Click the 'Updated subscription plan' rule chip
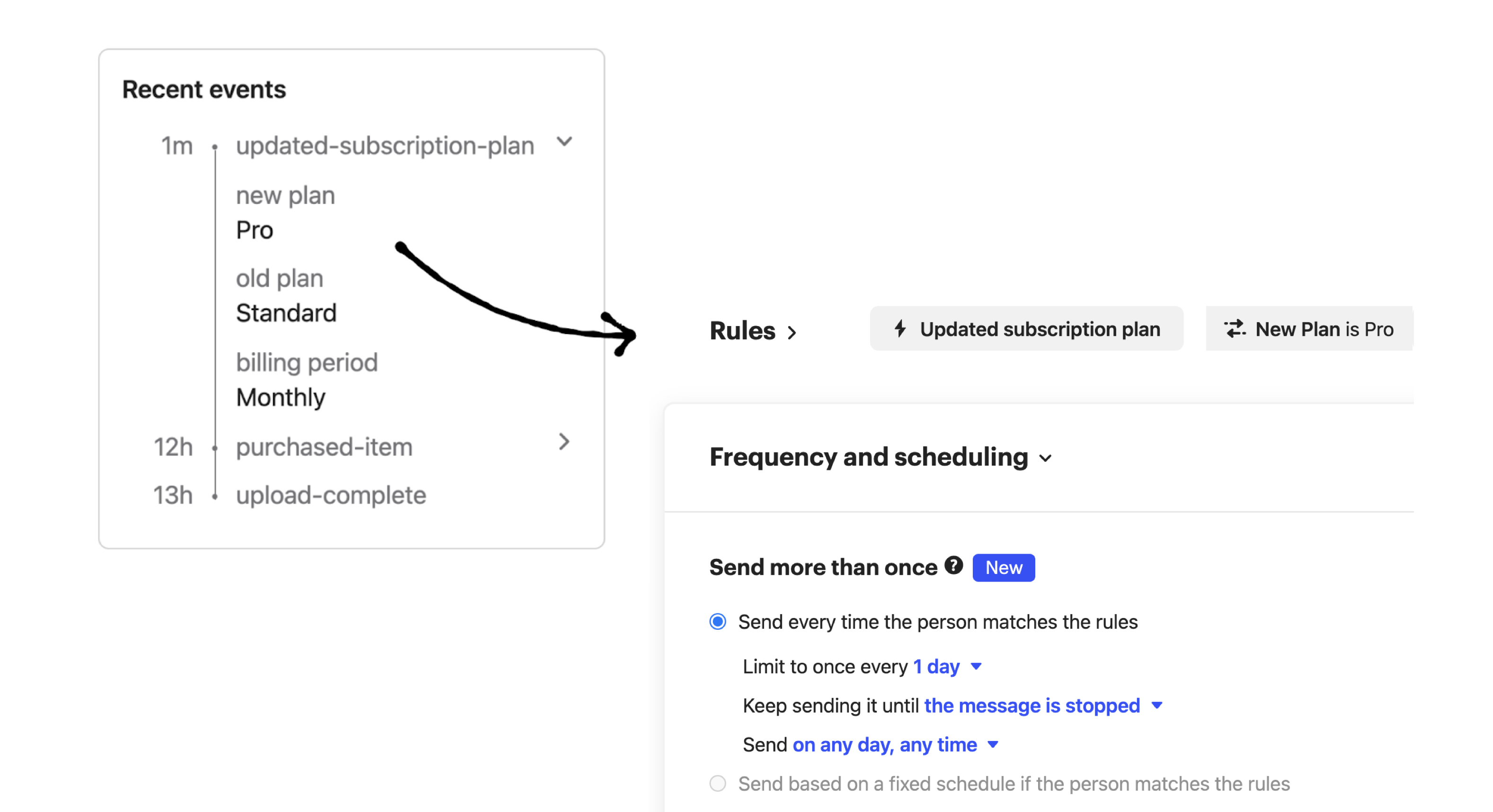The height and width of the screenshot is (812, 1493). [1026, 328]
